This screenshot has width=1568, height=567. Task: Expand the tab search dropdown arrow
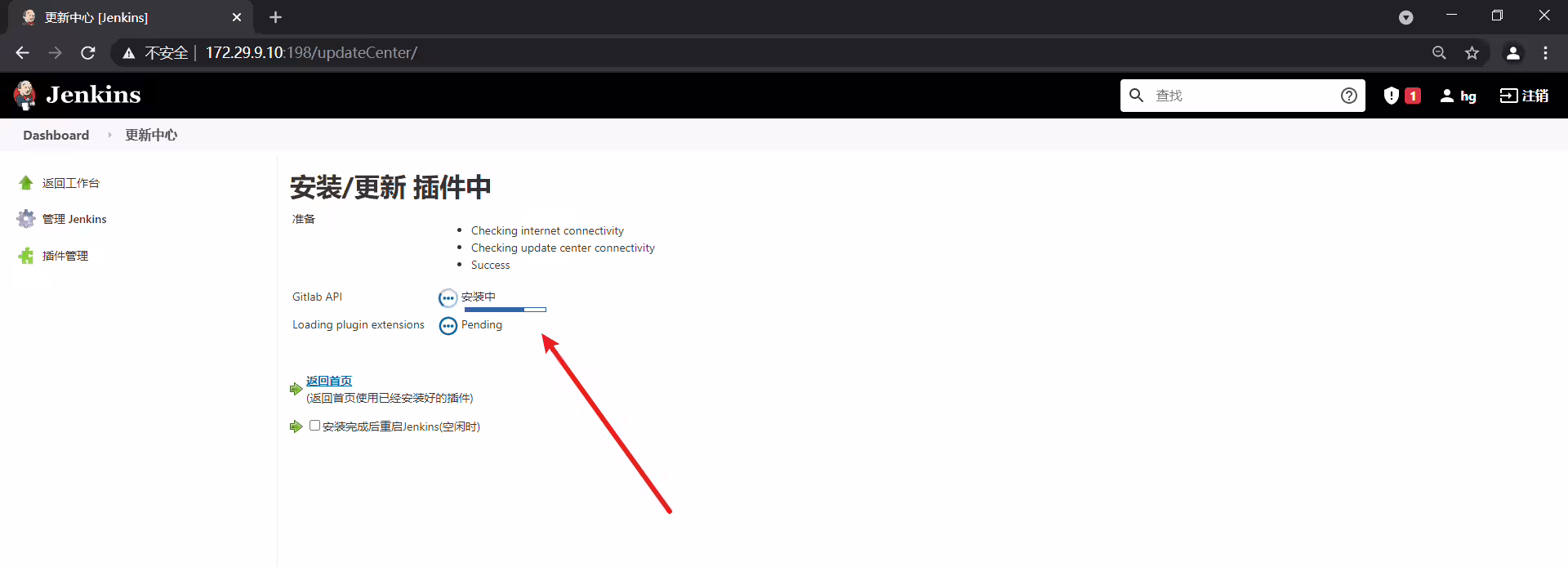pyautogui.click(x=1405, y=17)
